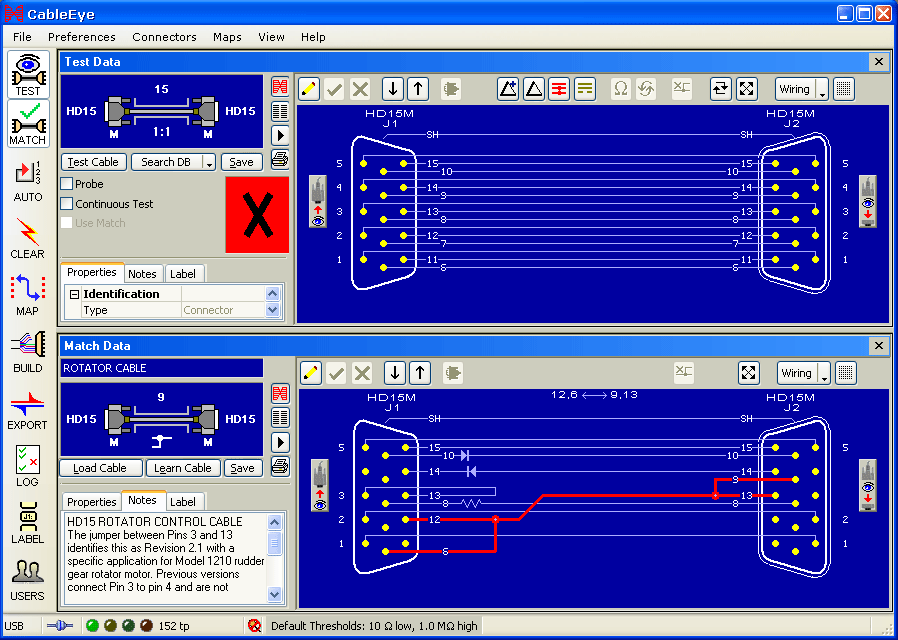
Task: Switch to the Label tab in Match Data
Action: [x=184, y=501]
